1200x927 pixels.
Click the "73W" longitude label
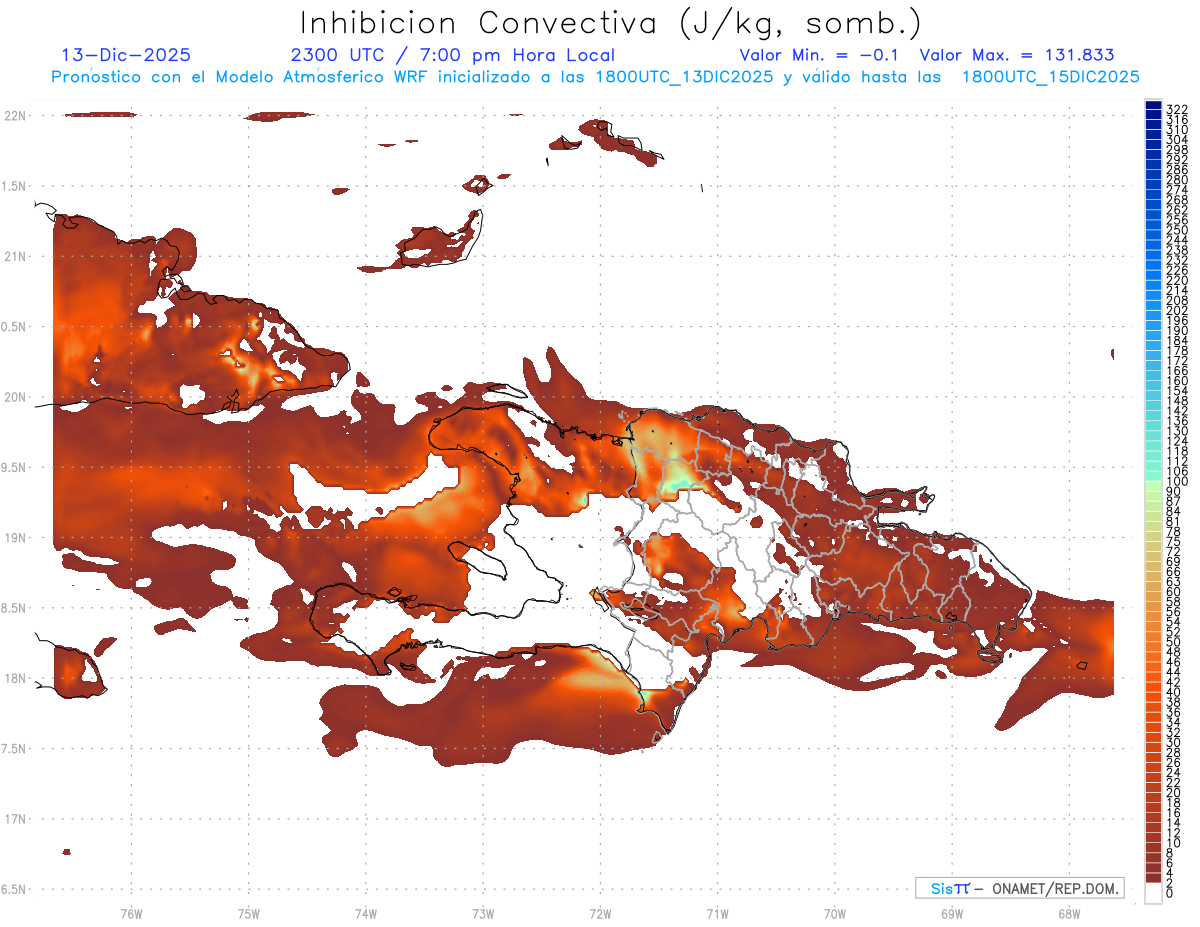click(483, 913)
